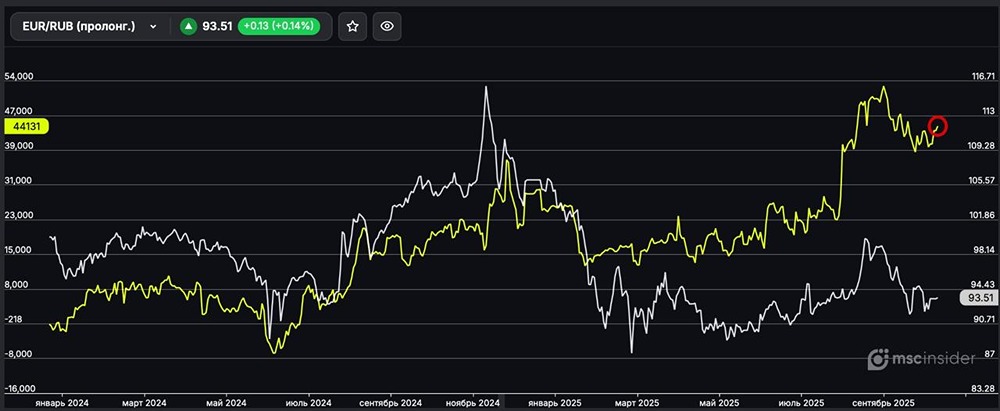Click the 87 tick on the right axis
1000x411 pixels.
point(989,354)
